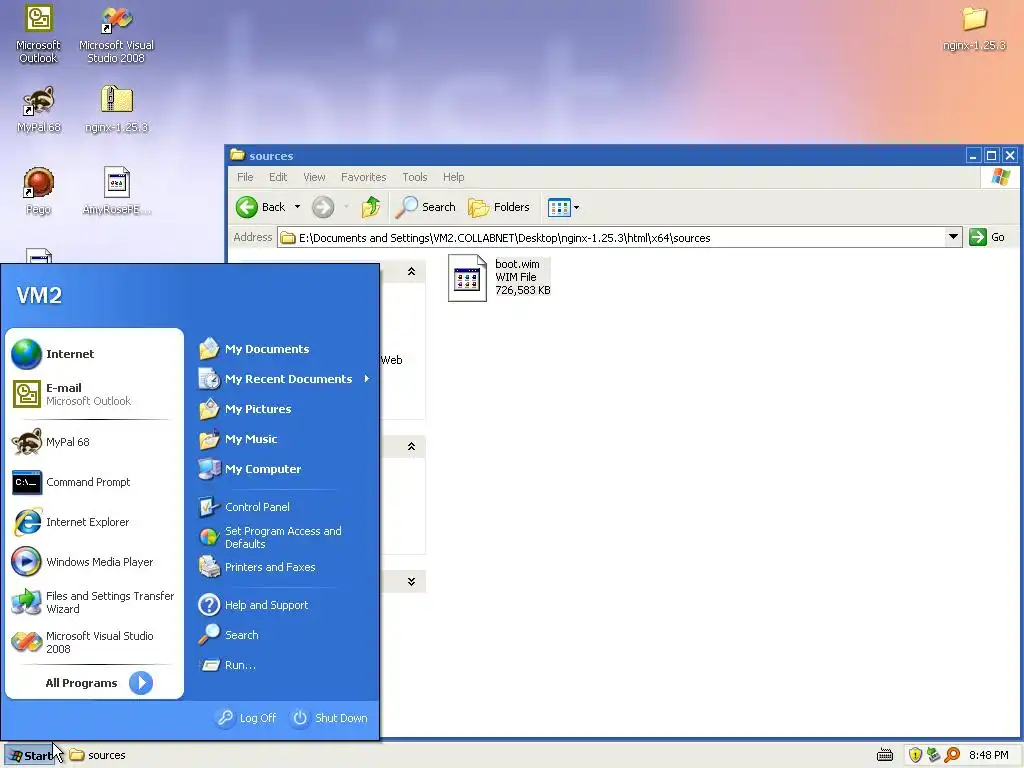Expand Details task pane section chevron
Image resolution: width=1024 pixels, height=768 pixels.
click(411, 581)
